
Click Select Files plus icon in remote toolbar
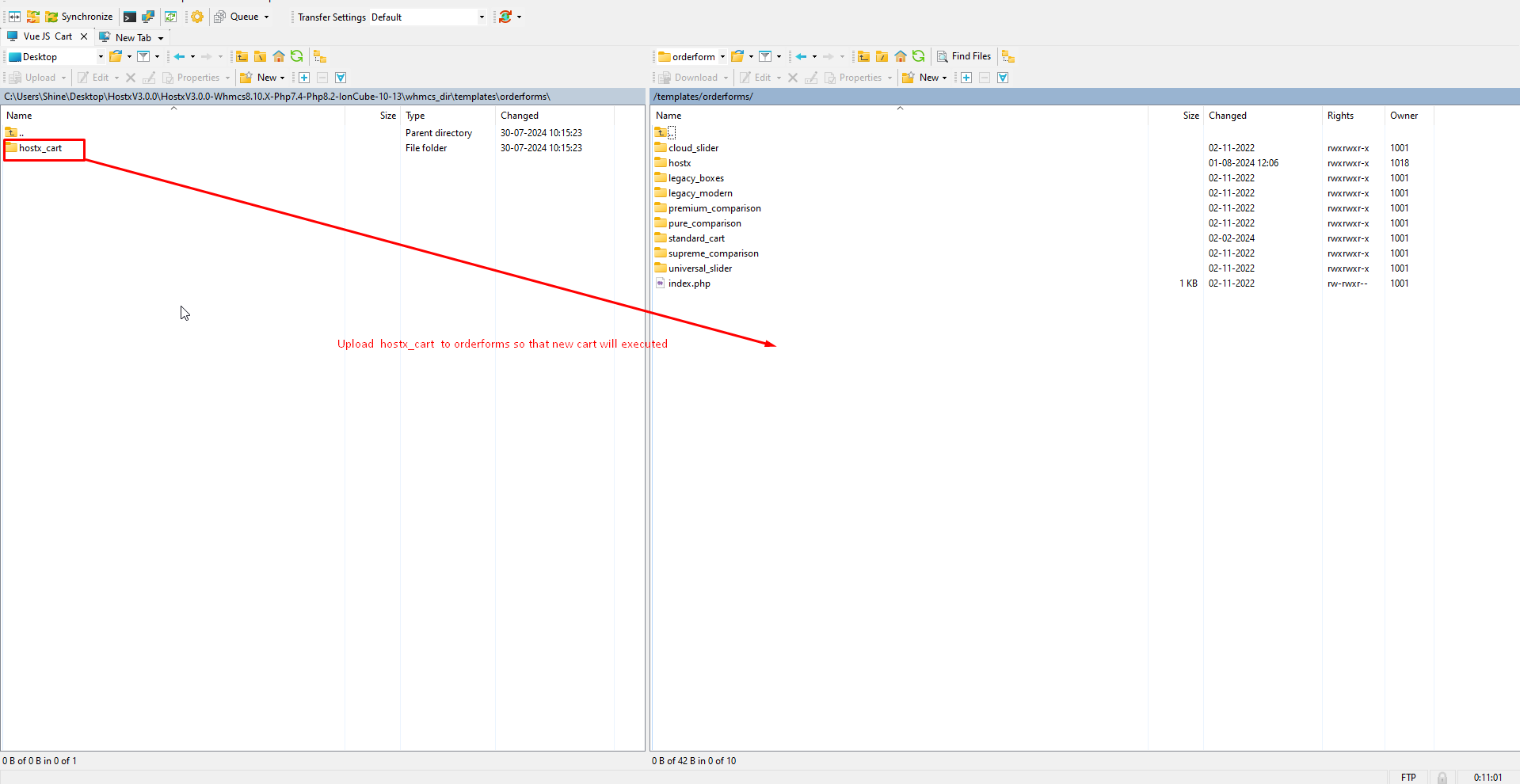[x=966, y=78]
